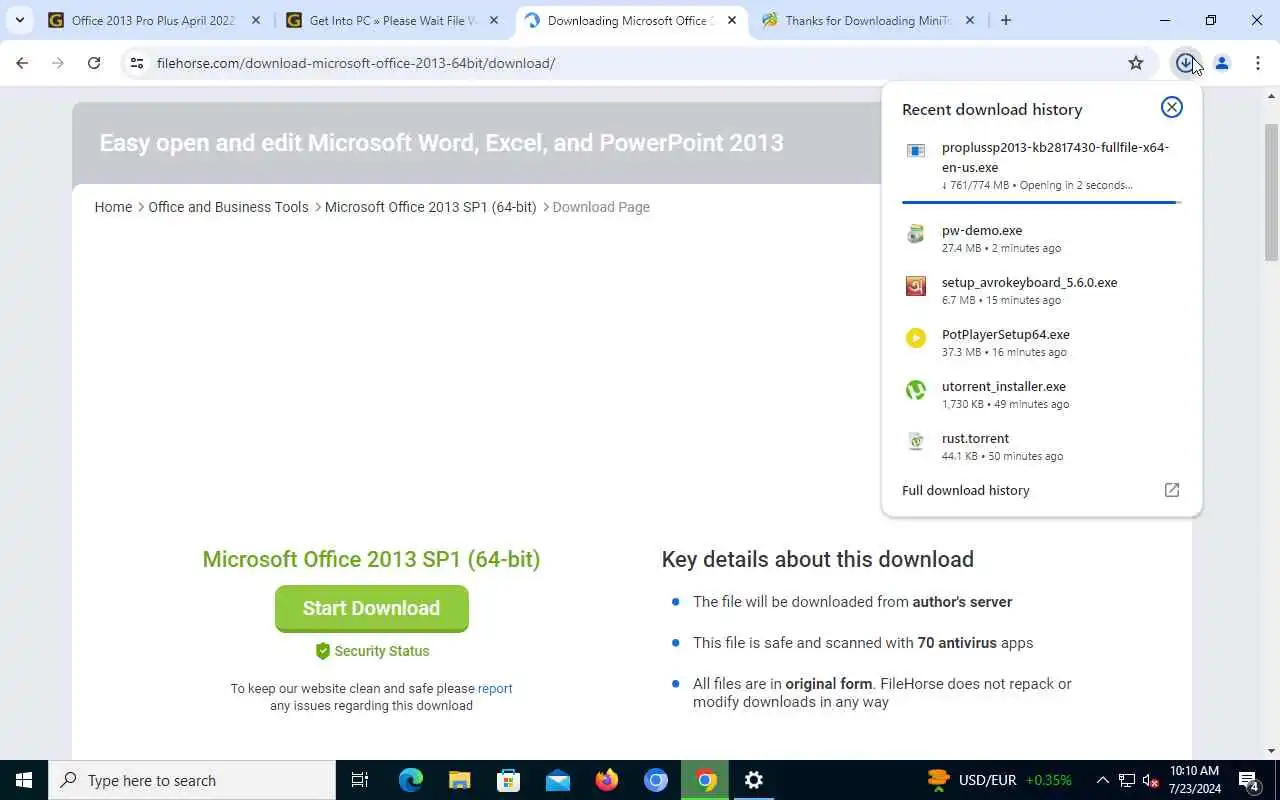
Task: Close the Get Into PC tab
Action: click(493, 20)
